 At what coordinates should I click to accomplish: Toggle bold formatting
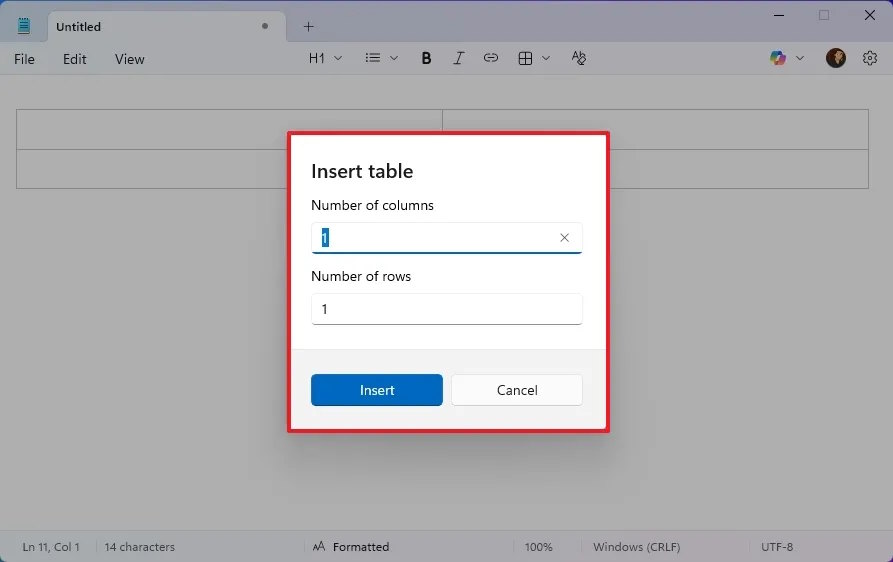426,58
